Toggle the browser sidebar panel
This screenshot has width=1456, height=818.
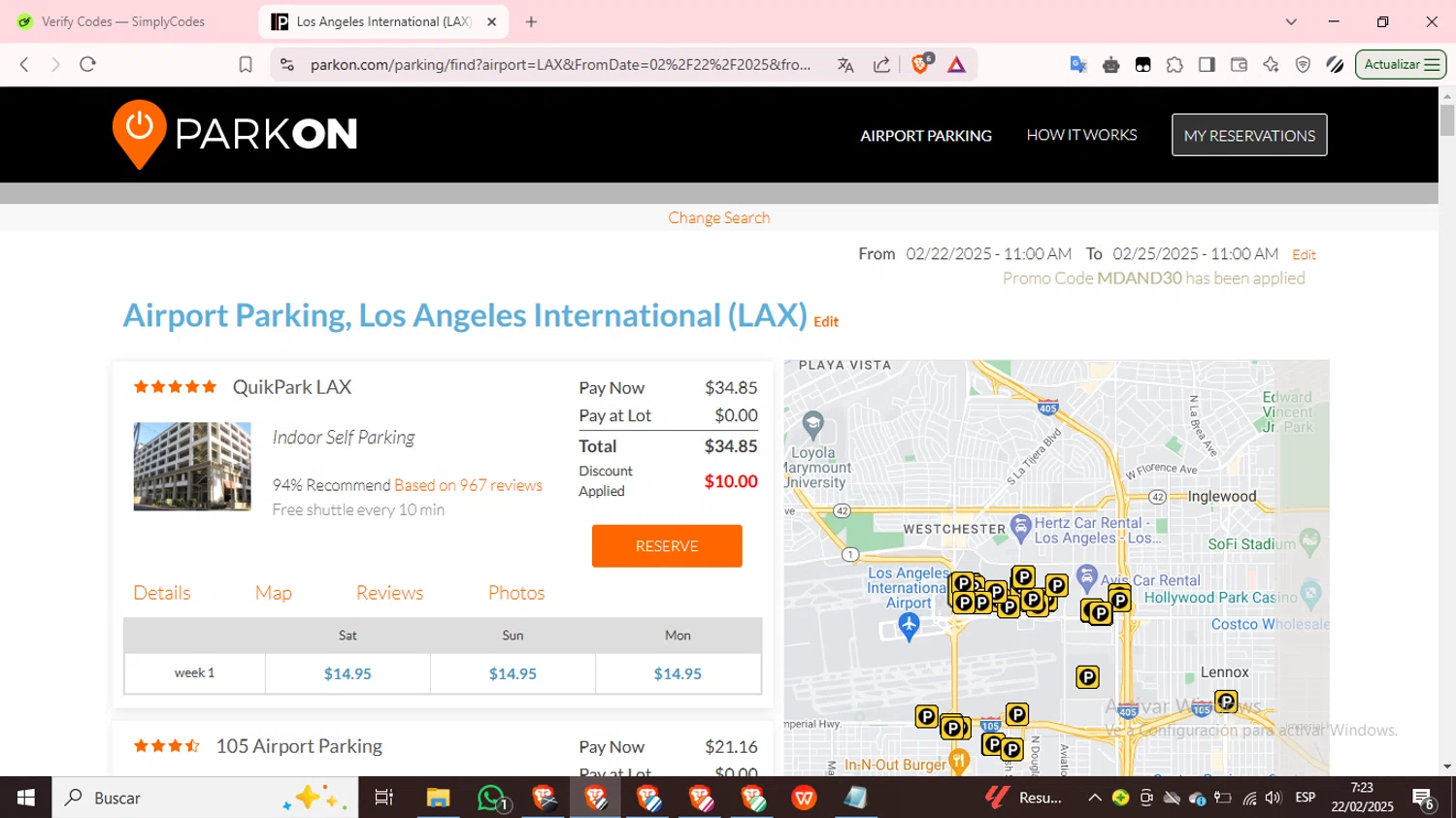click(x=1207, y=64)
